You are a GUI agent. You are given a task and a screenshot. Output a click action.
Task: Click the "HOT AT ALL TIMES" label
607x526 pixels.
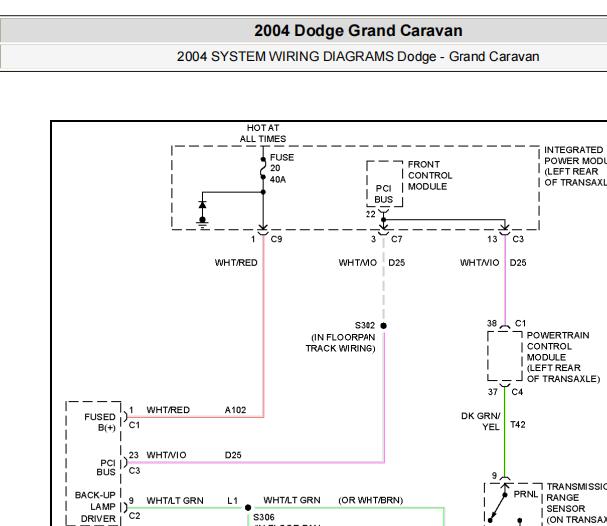click(x=263, y=133)
